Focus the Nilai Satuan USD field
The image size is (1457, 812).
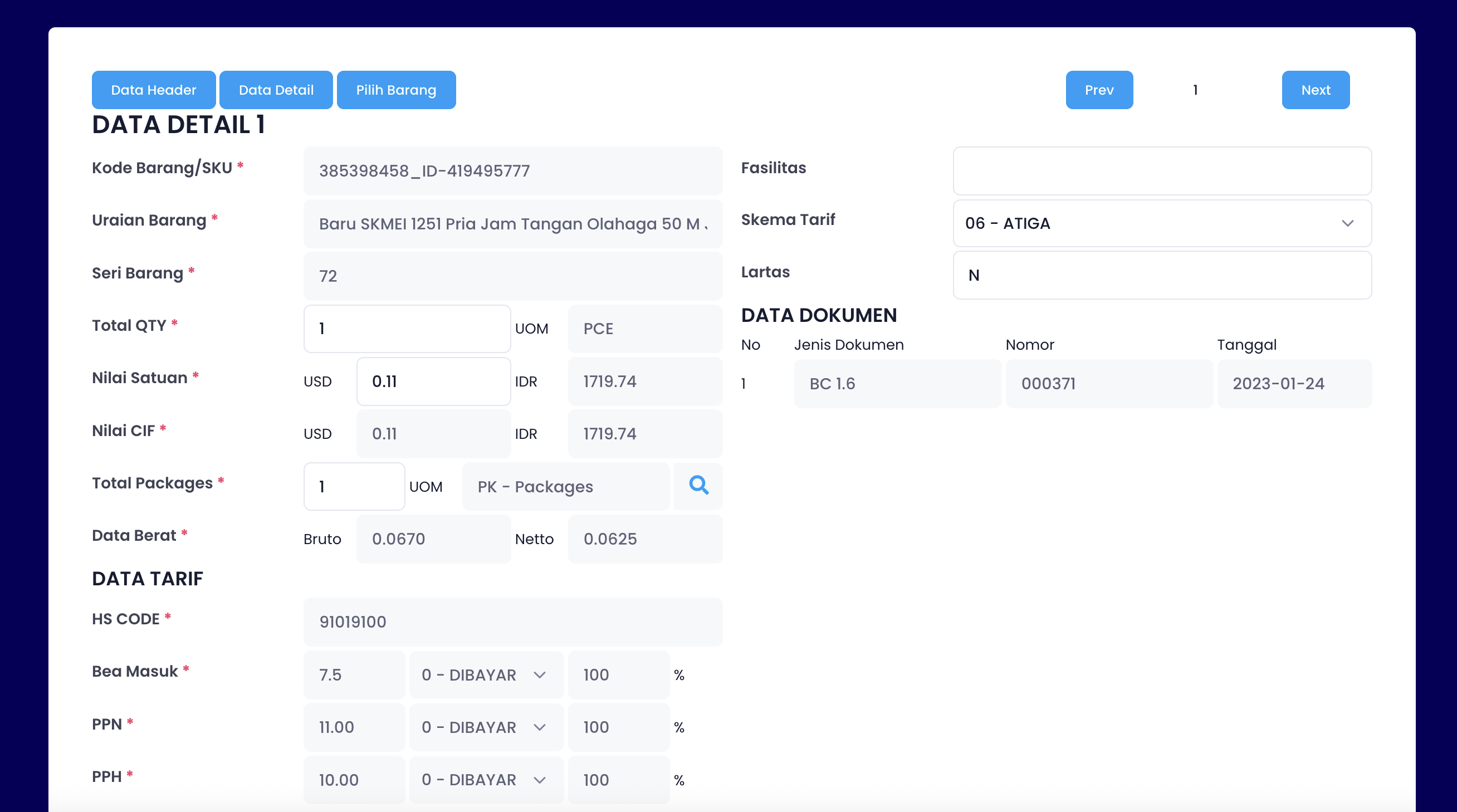coord(433,381)
